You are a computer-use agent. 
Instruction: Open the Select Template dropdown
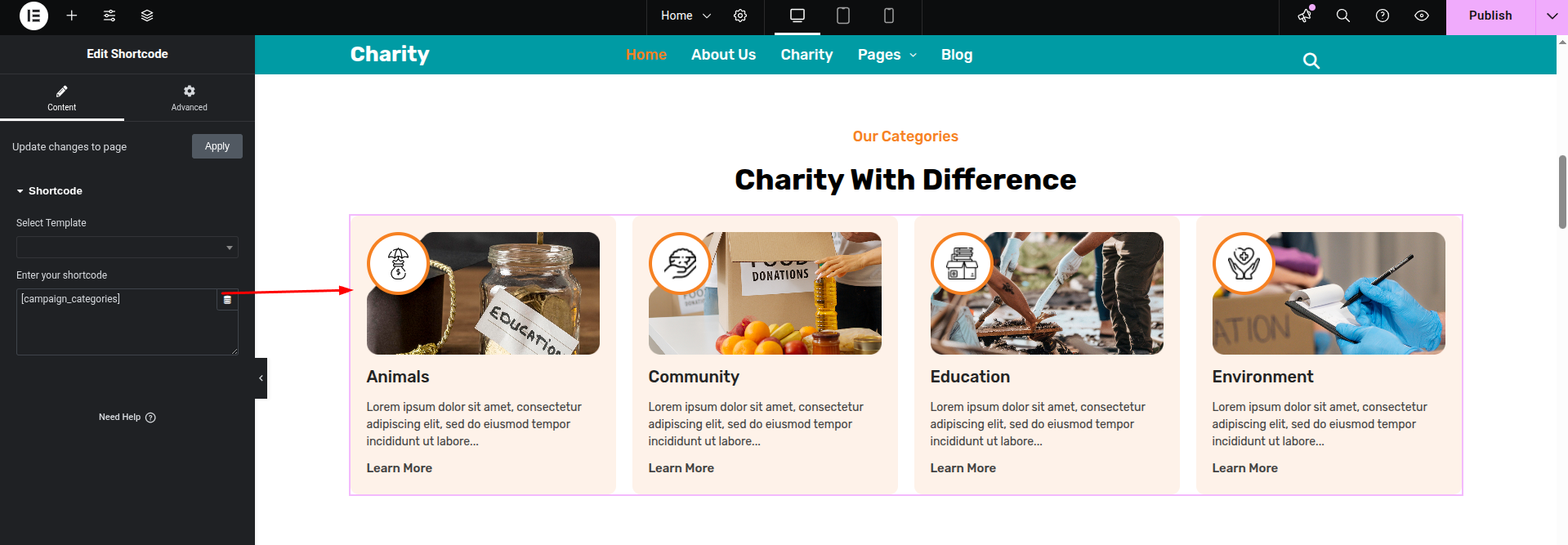click(127, 248)
